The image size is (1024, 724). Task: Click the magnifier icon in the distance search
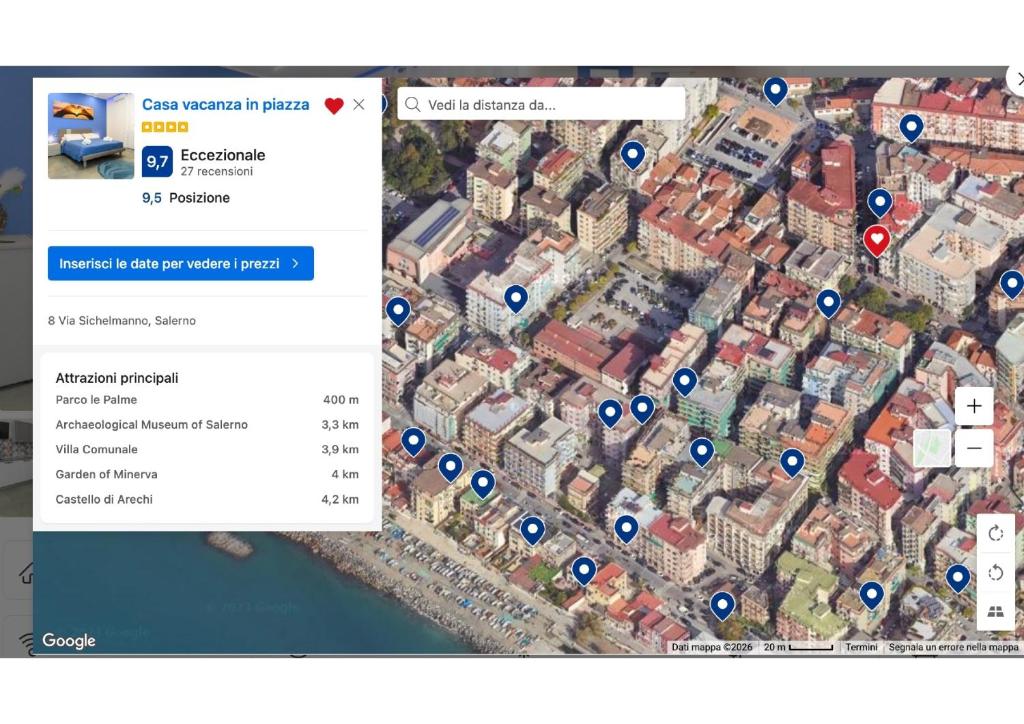coord(413,104)
